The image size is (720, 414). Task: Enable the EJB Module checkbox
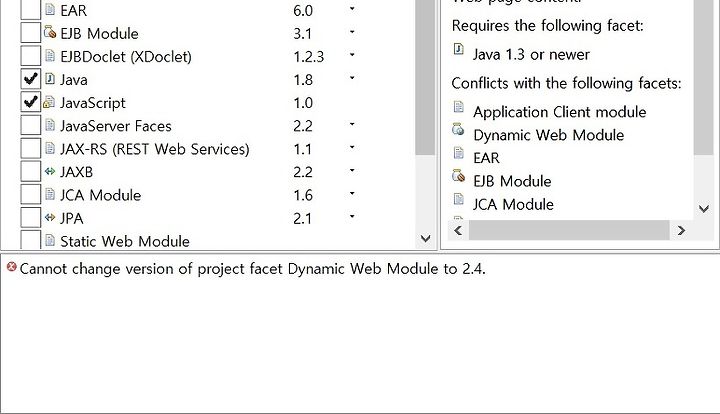(x=31, y=33)
